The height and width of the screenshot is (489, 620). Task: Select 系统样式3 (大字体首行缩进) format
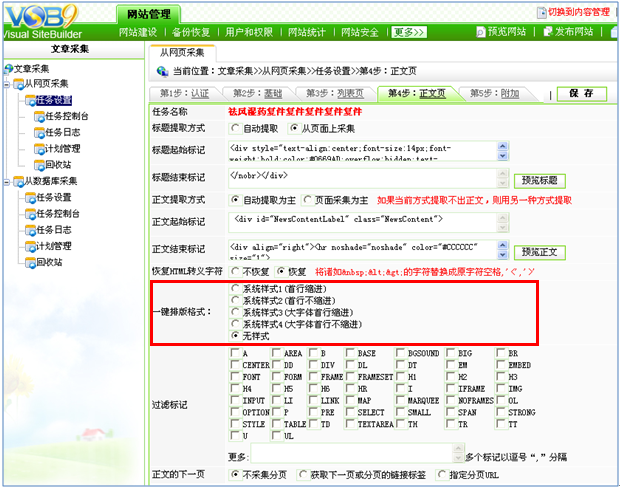pos(235,312)
